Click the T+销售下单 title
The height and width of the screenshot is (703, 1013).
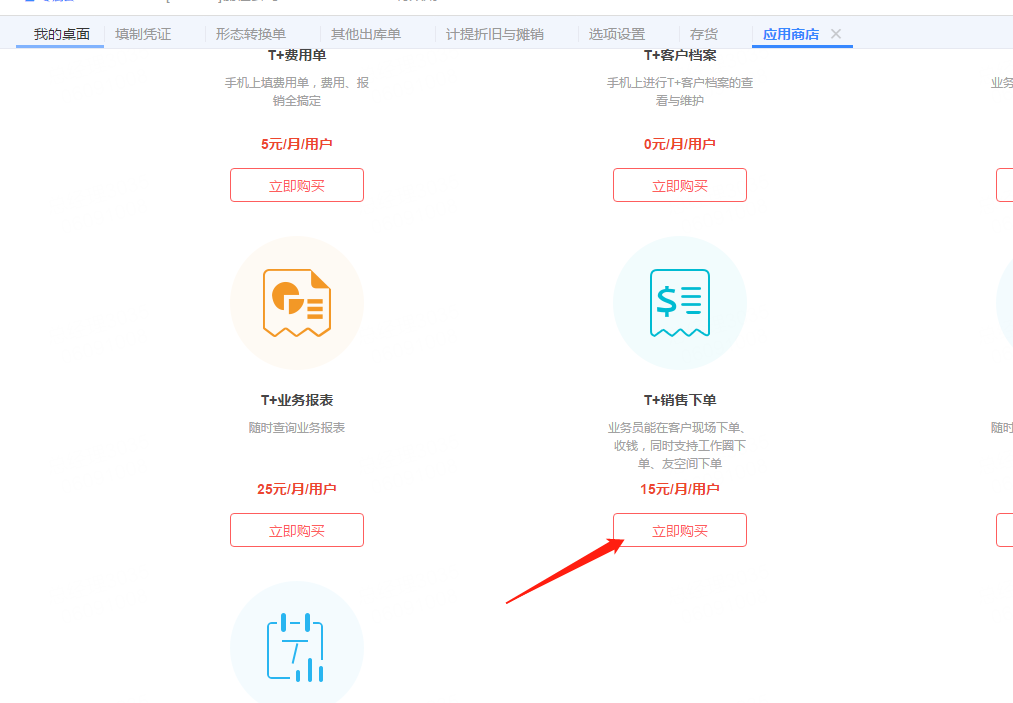680,401
